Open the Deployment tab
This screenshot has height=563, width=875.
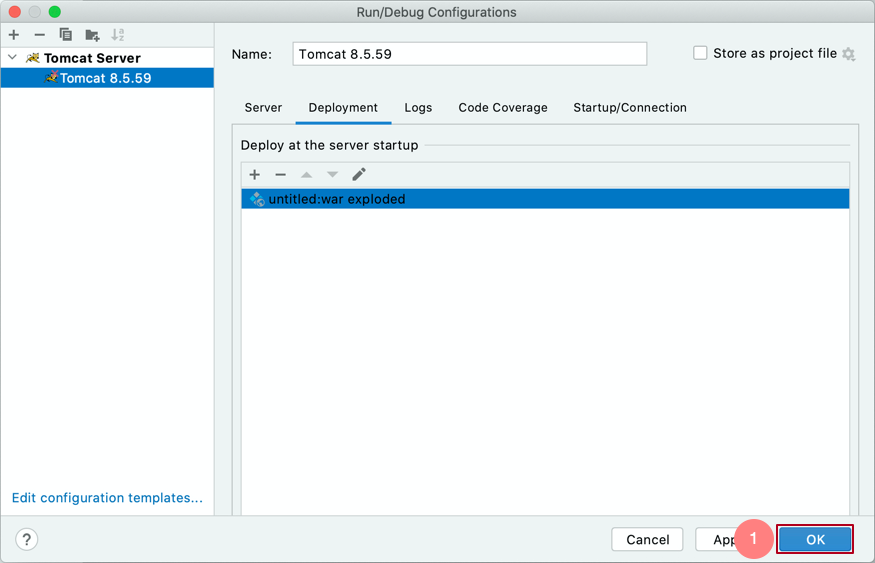click(343, 108)
